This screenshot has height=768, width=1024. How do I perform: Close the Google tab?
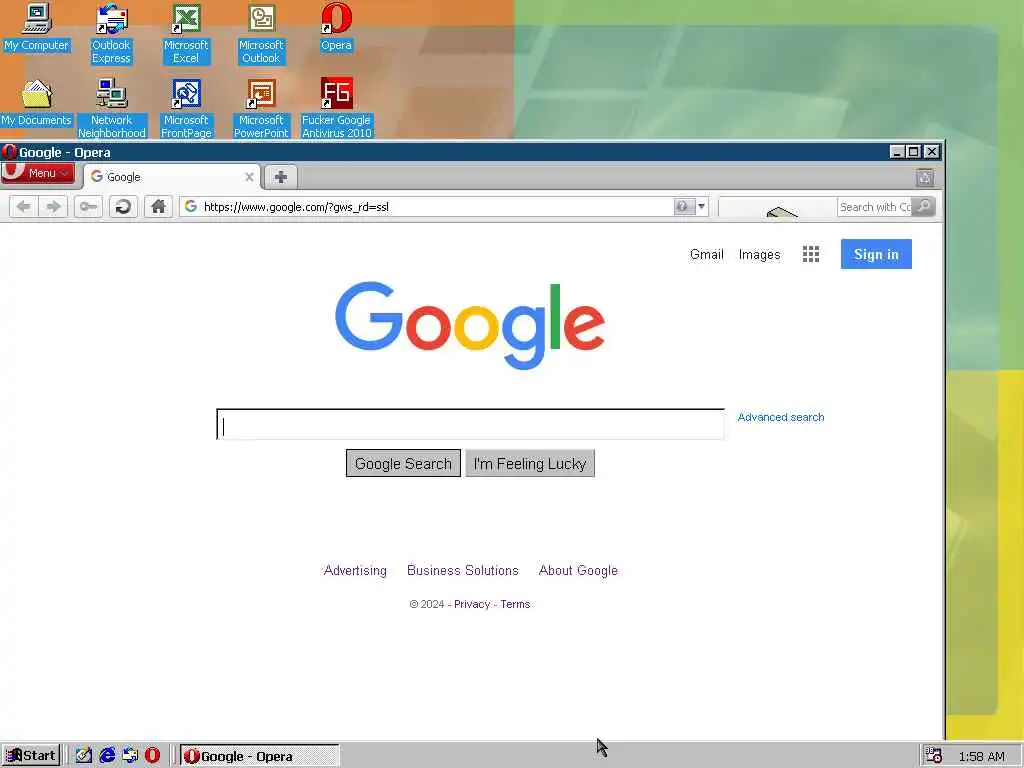[x=249, y=177]
